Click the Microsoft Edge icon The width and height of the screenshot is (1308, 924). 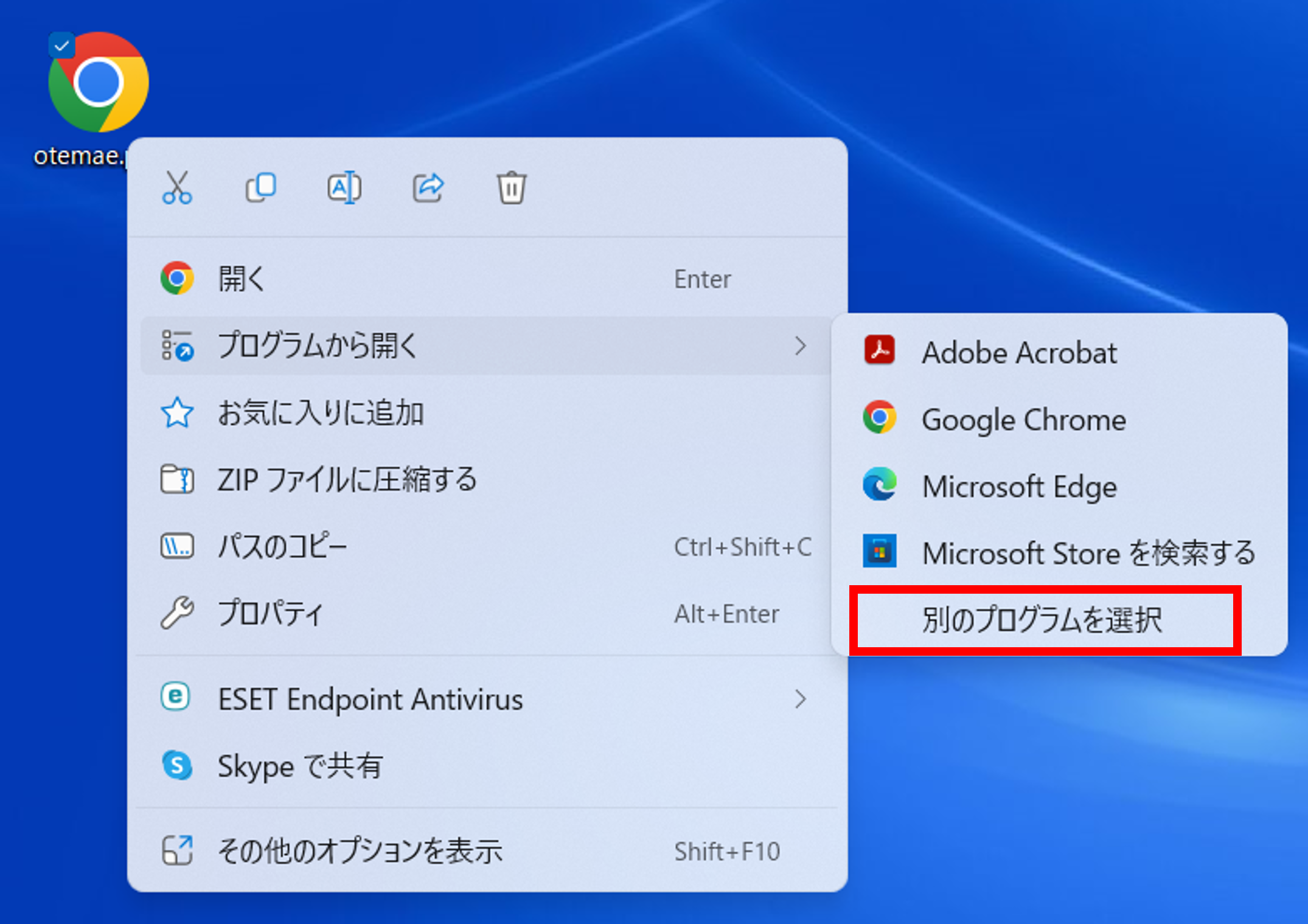pyautogui.click(x=879, y=484)
